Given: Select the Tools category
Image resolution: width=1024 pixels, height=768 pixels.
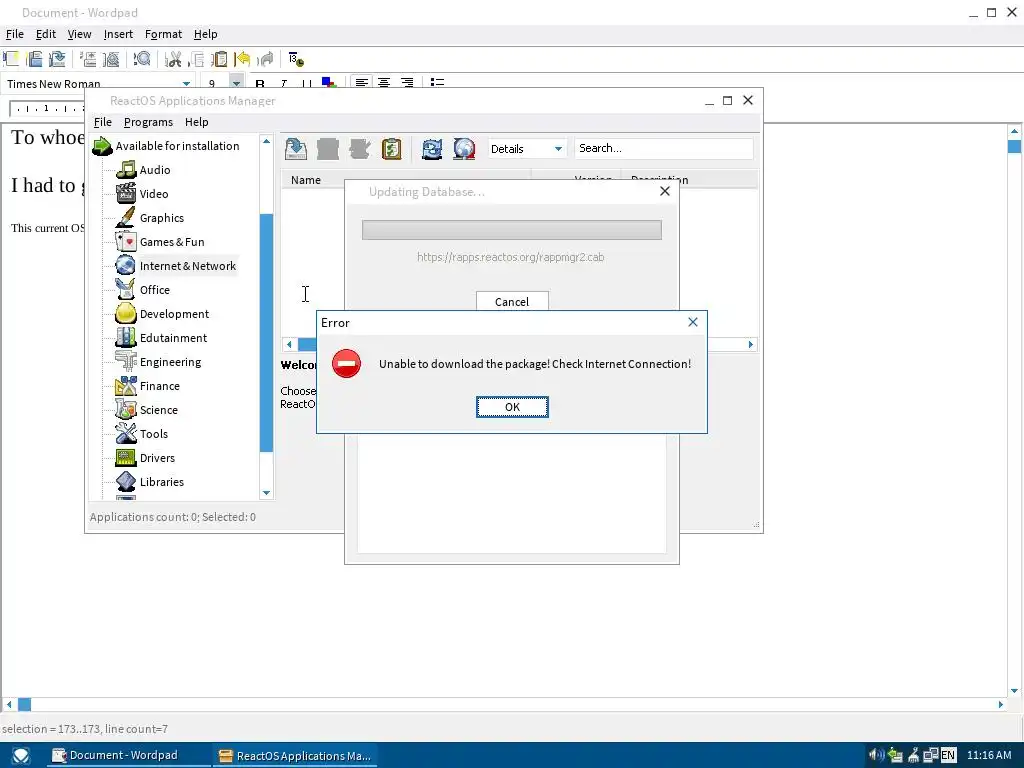Looking at the screenshot, I should 153,434.
